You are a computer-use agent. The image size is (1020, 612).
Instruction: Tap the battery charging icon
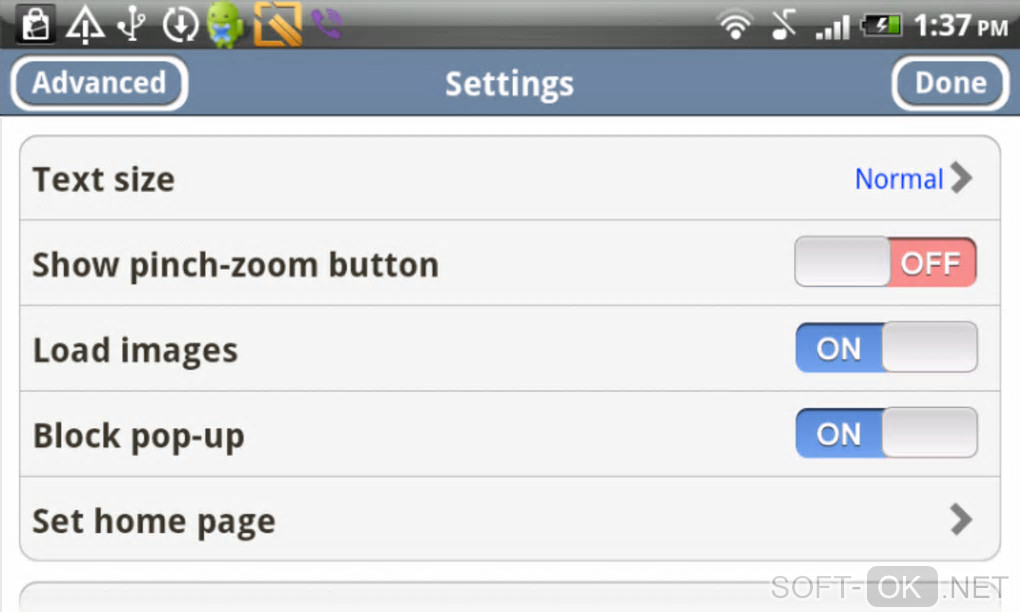[x=882, y=25]
